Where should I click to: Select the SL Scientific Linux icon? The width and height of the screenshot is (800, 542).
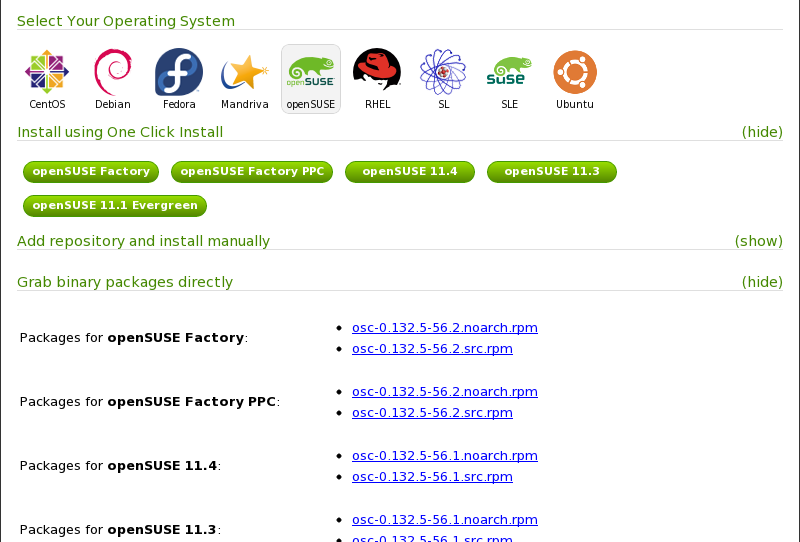[x=443, y=73]
